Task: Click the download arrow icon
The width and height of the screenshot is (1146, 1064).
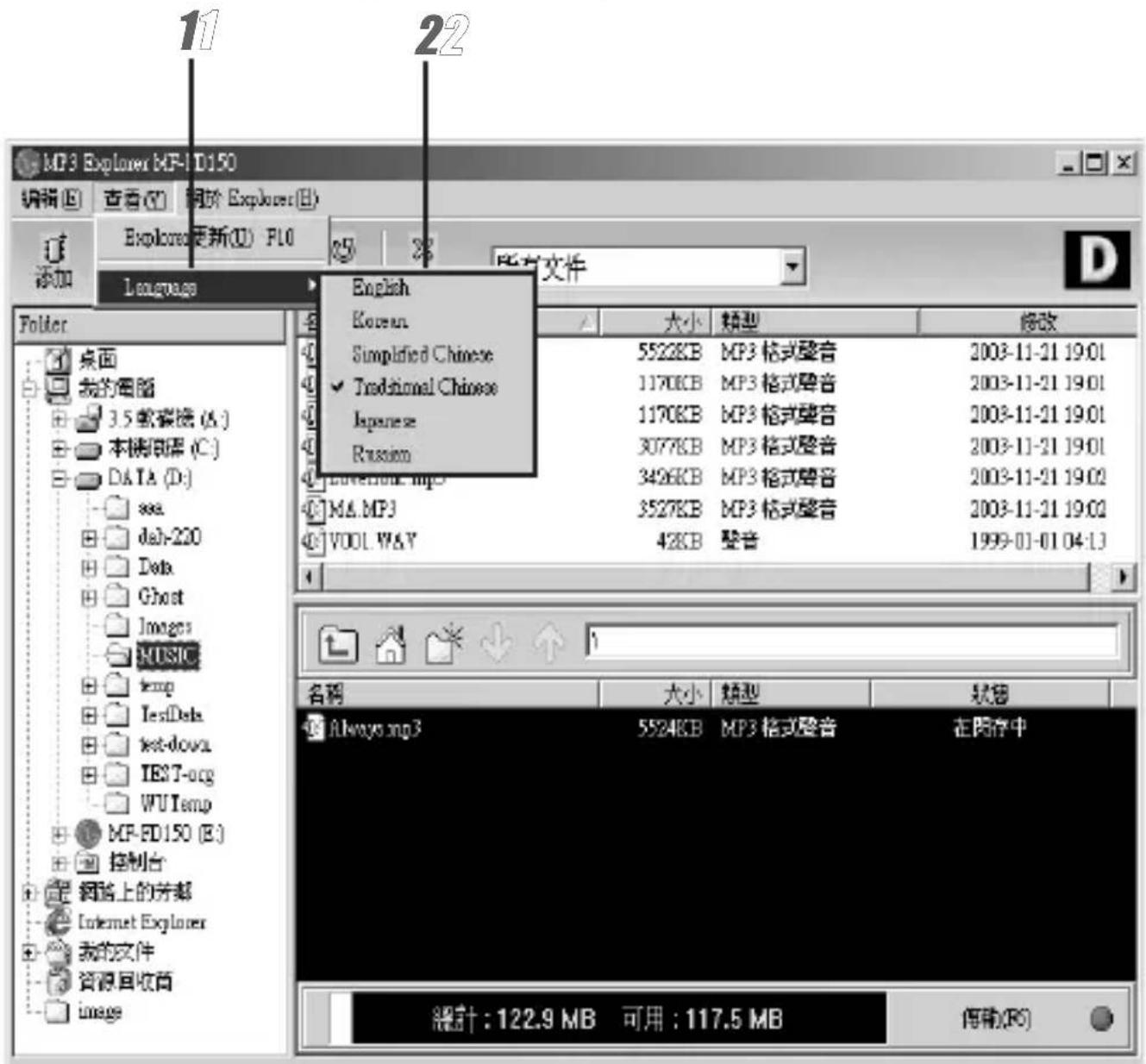Action: coord(497,644)
